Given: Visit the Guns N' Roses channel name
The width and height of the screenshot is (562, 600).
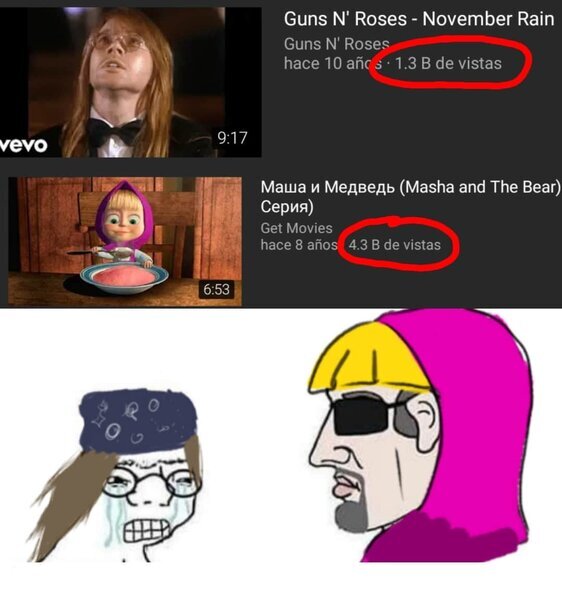Looking at the screenshot, I should 337,44.
